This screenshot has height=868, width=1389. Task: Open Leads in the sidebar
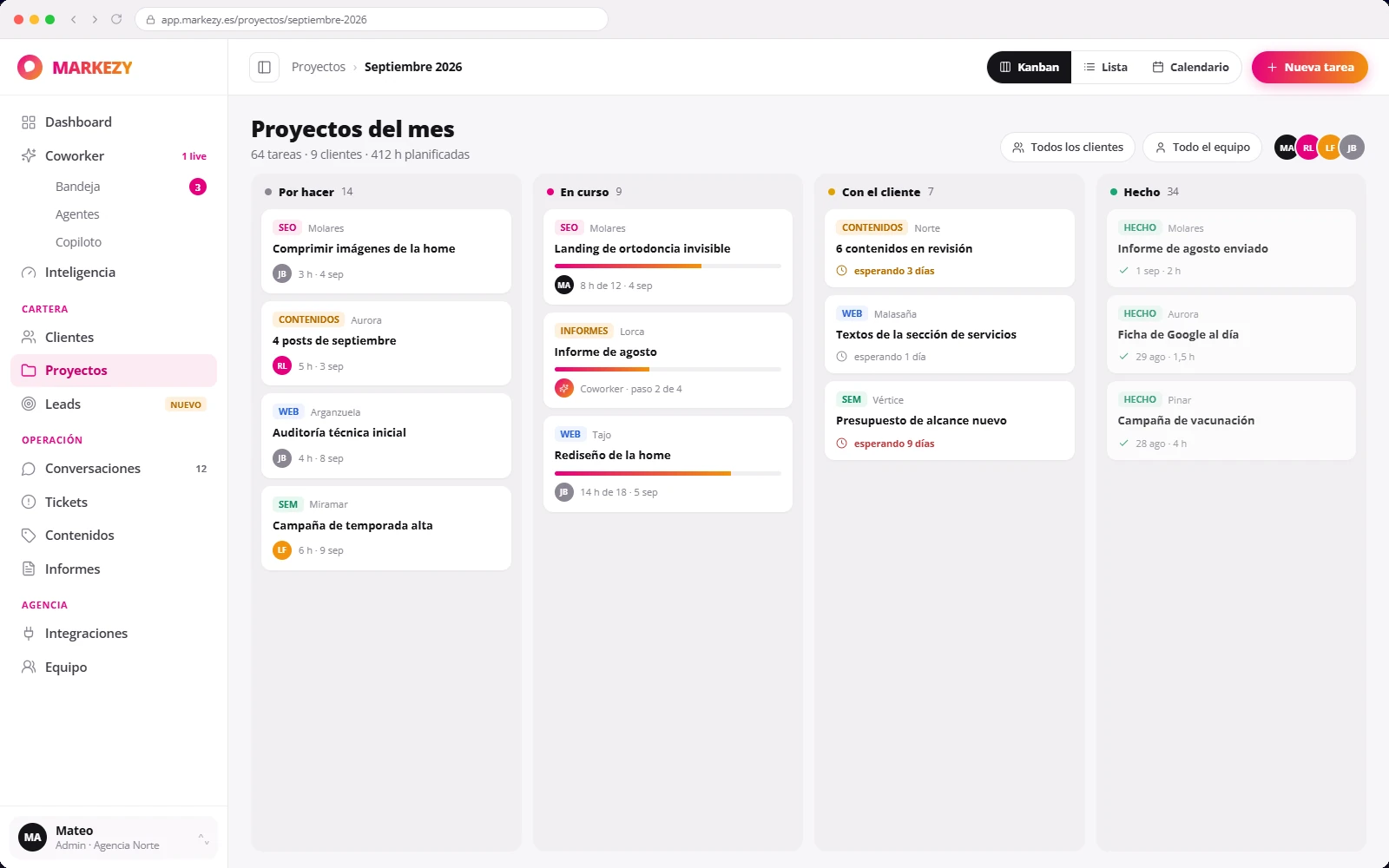(114, 404)
